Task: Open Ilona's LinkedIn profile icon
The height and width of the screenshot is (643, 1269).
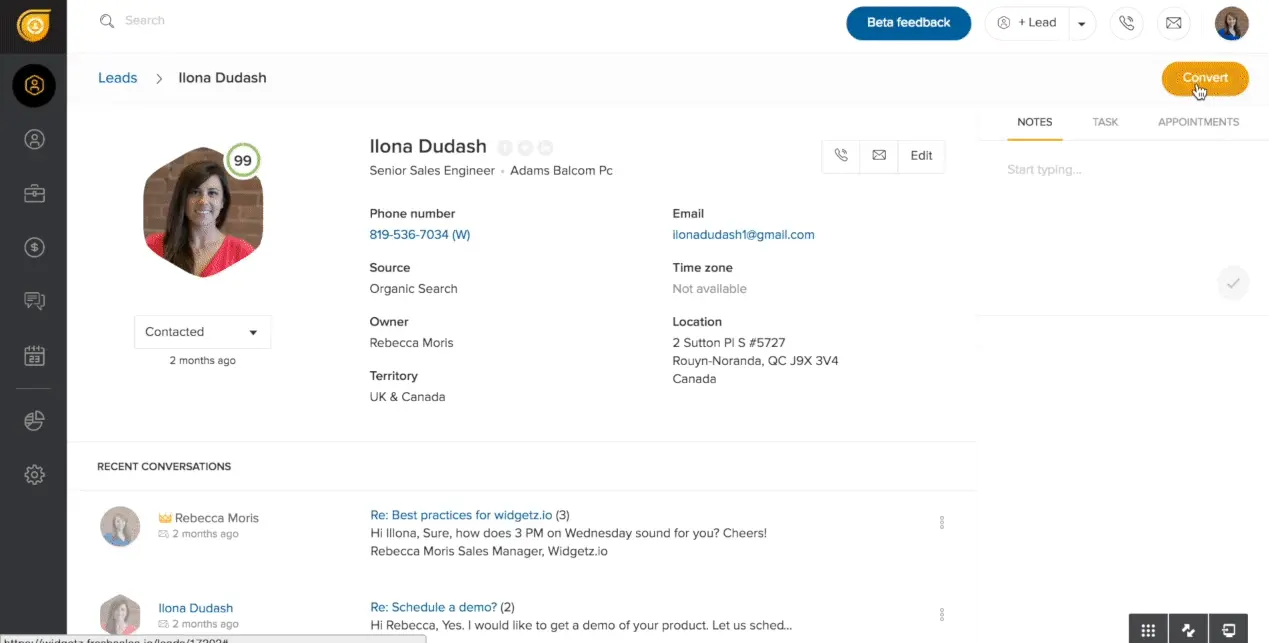Action: (545, 146)
